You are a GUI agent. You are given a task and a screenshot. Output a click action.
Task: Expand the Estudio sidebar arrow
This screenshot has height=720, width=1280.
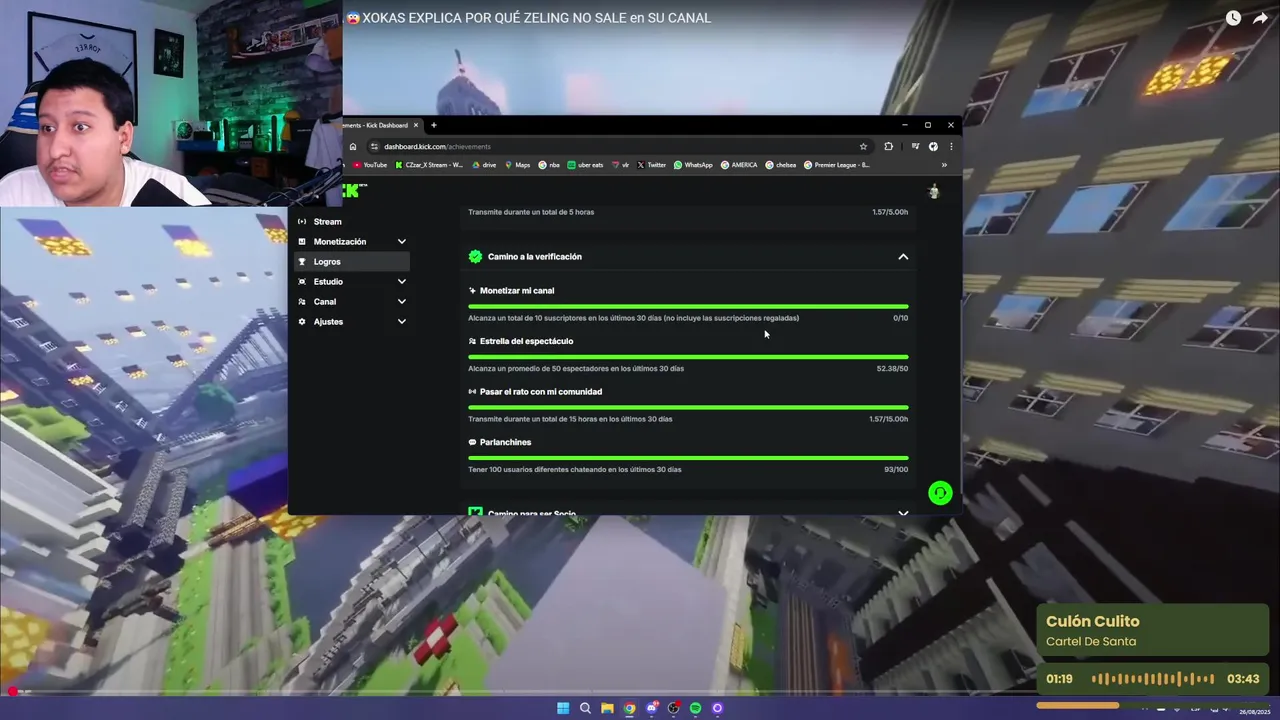(x=401, y=281)
